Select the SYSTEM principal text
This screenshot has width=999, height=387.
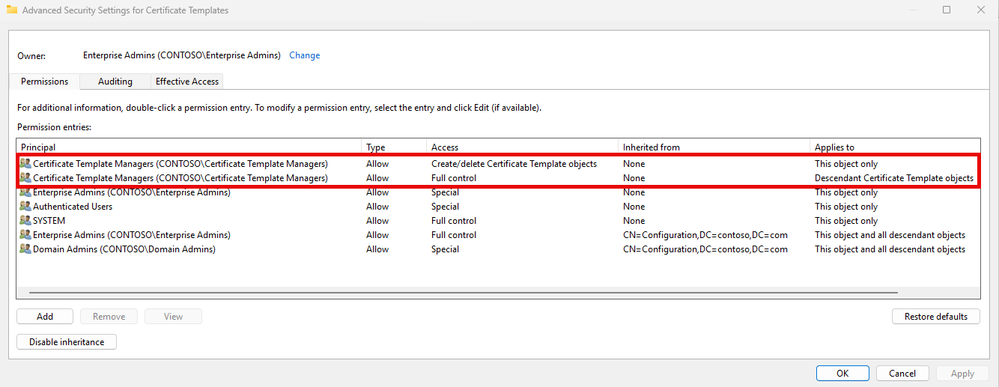click(50, 221)
